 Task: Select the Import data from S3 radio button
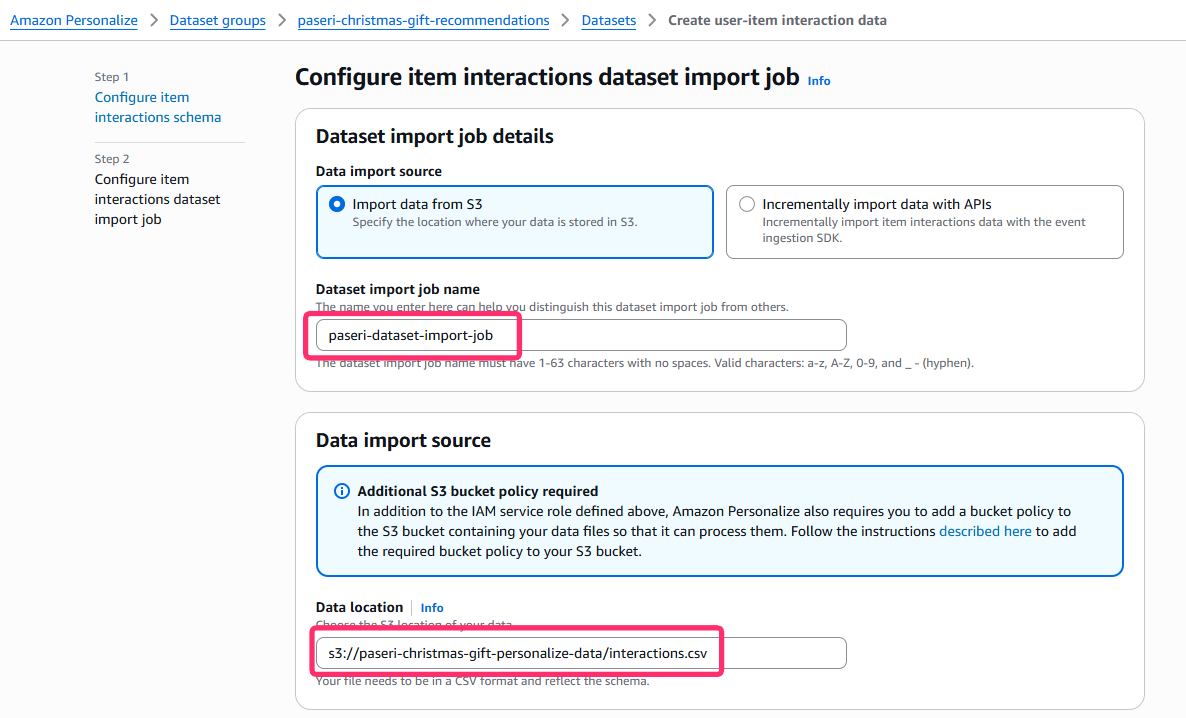coord(337,204)
